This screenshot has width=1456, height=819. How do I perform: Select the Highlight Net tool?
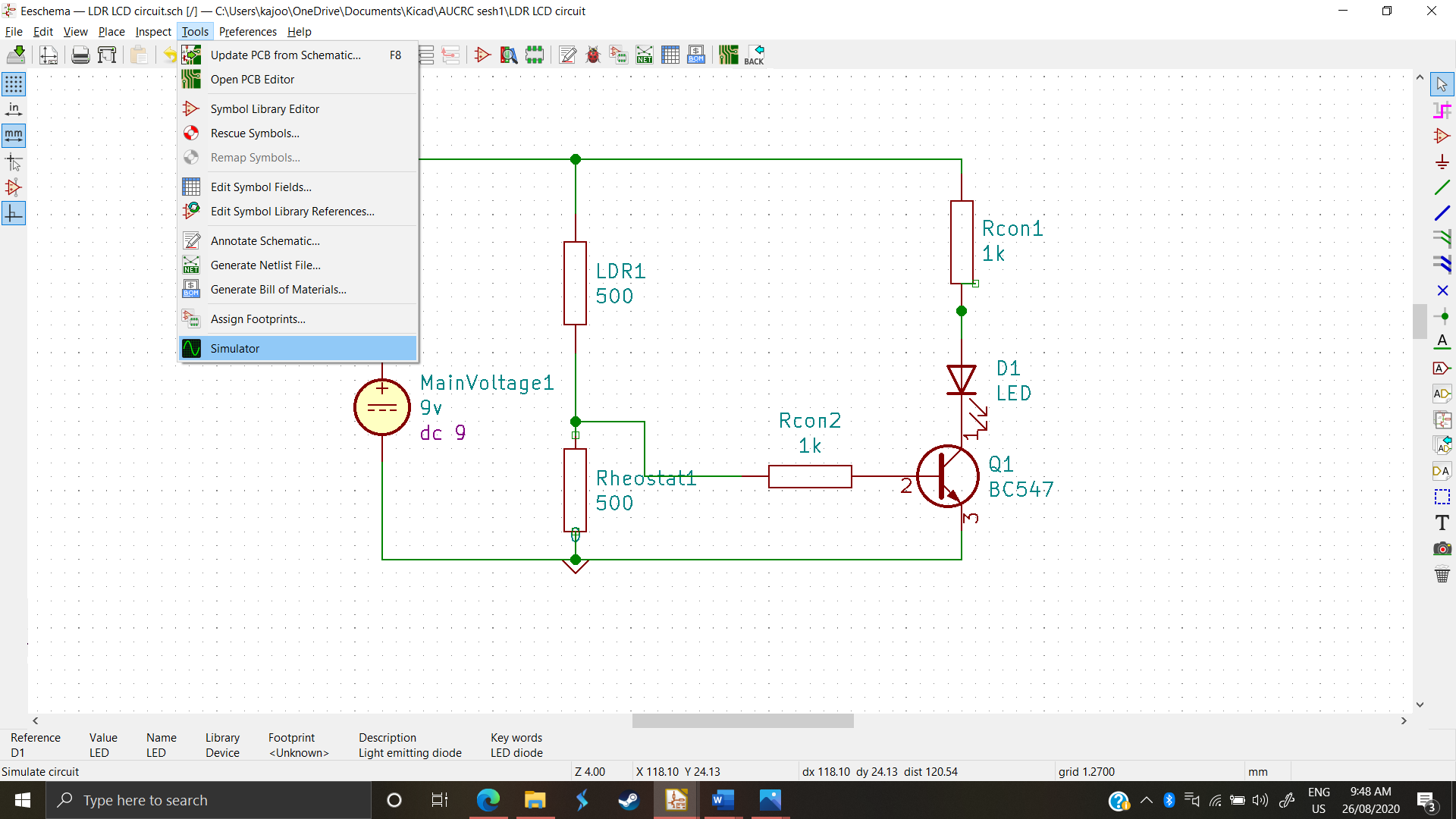[1442, 110]
